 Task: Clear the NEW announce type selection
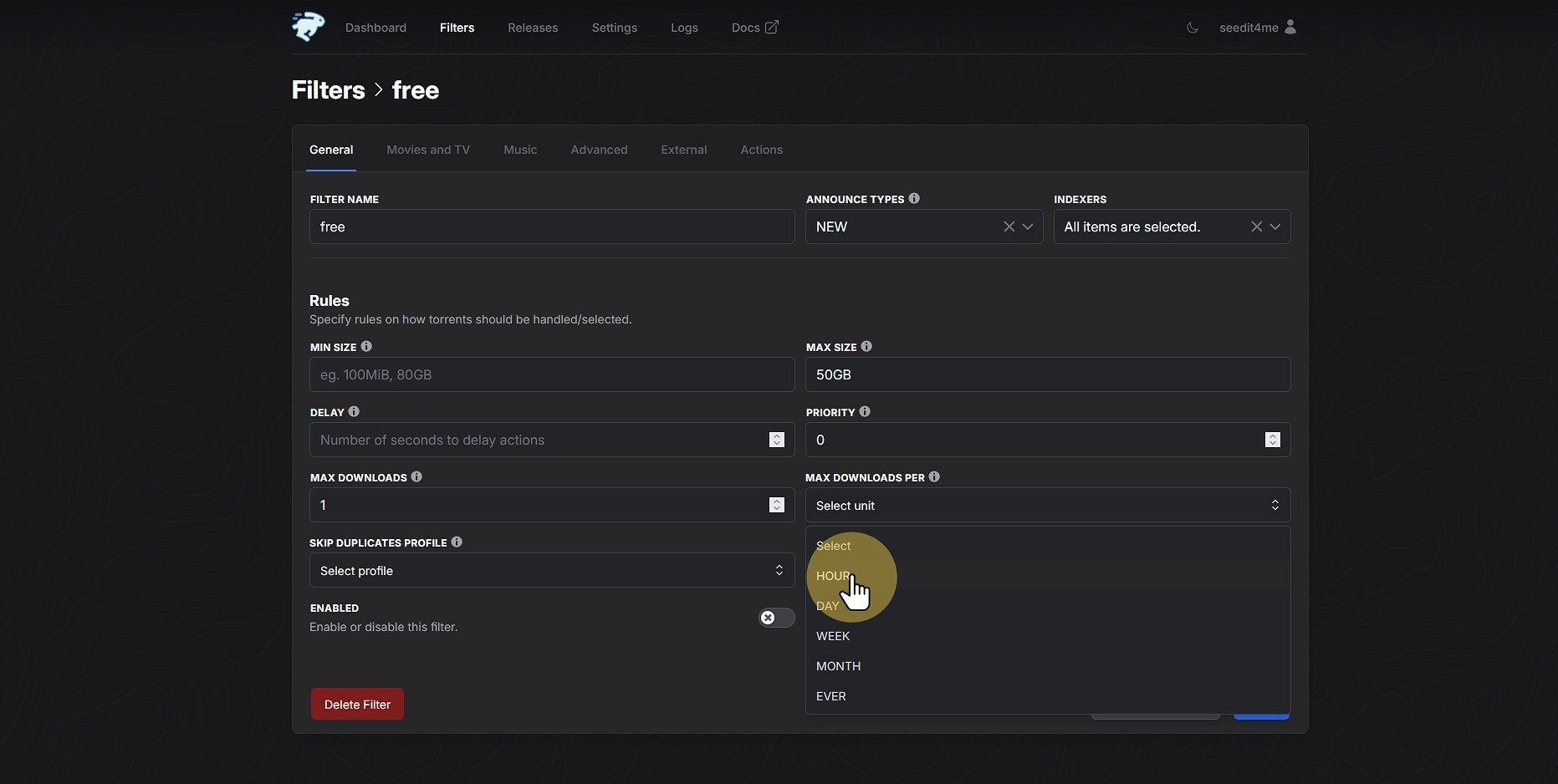pyautogui.click(x=1009, y=227)
